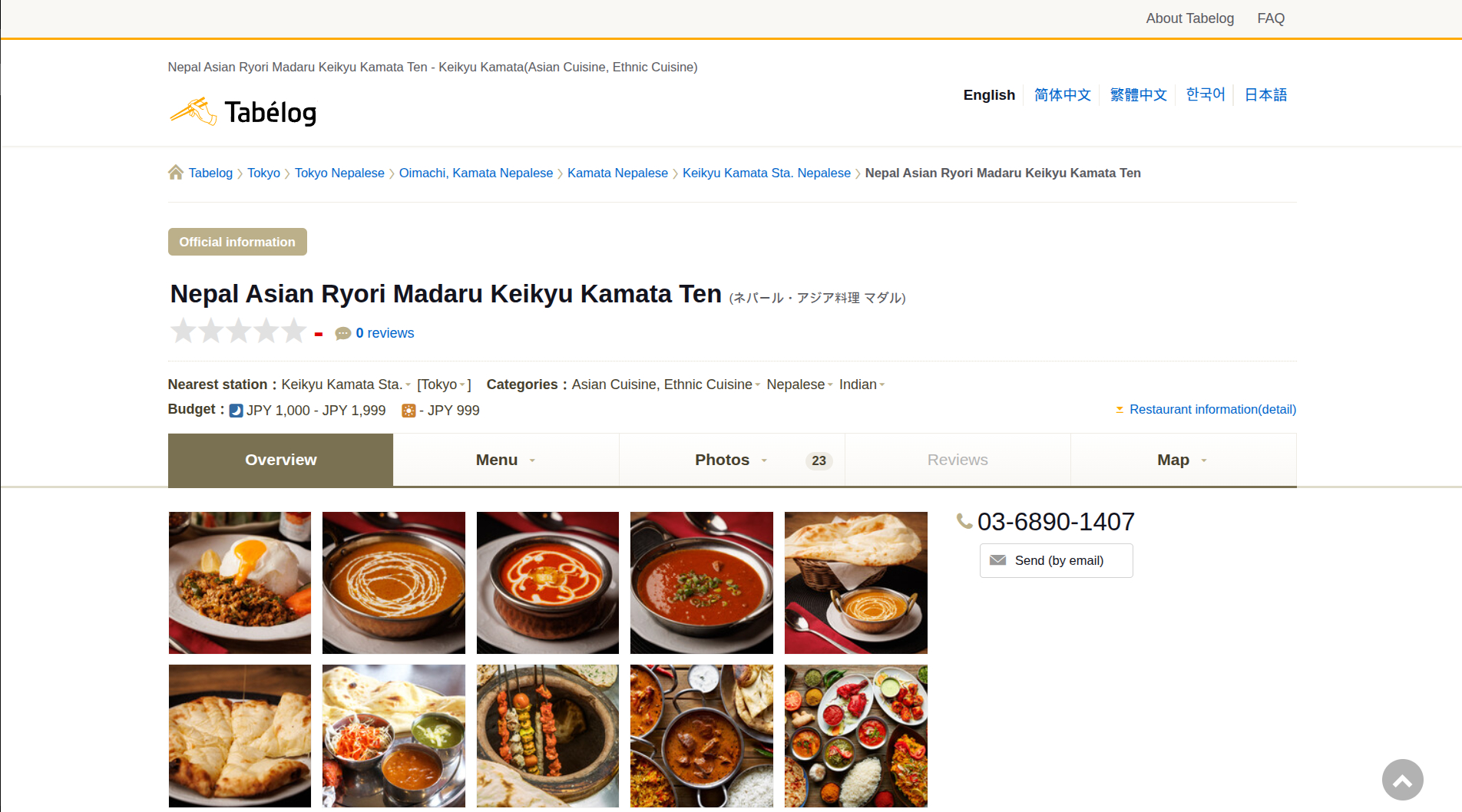
Task: Open naan set with salad and curries photo
Action: click(x=394, y=736)
